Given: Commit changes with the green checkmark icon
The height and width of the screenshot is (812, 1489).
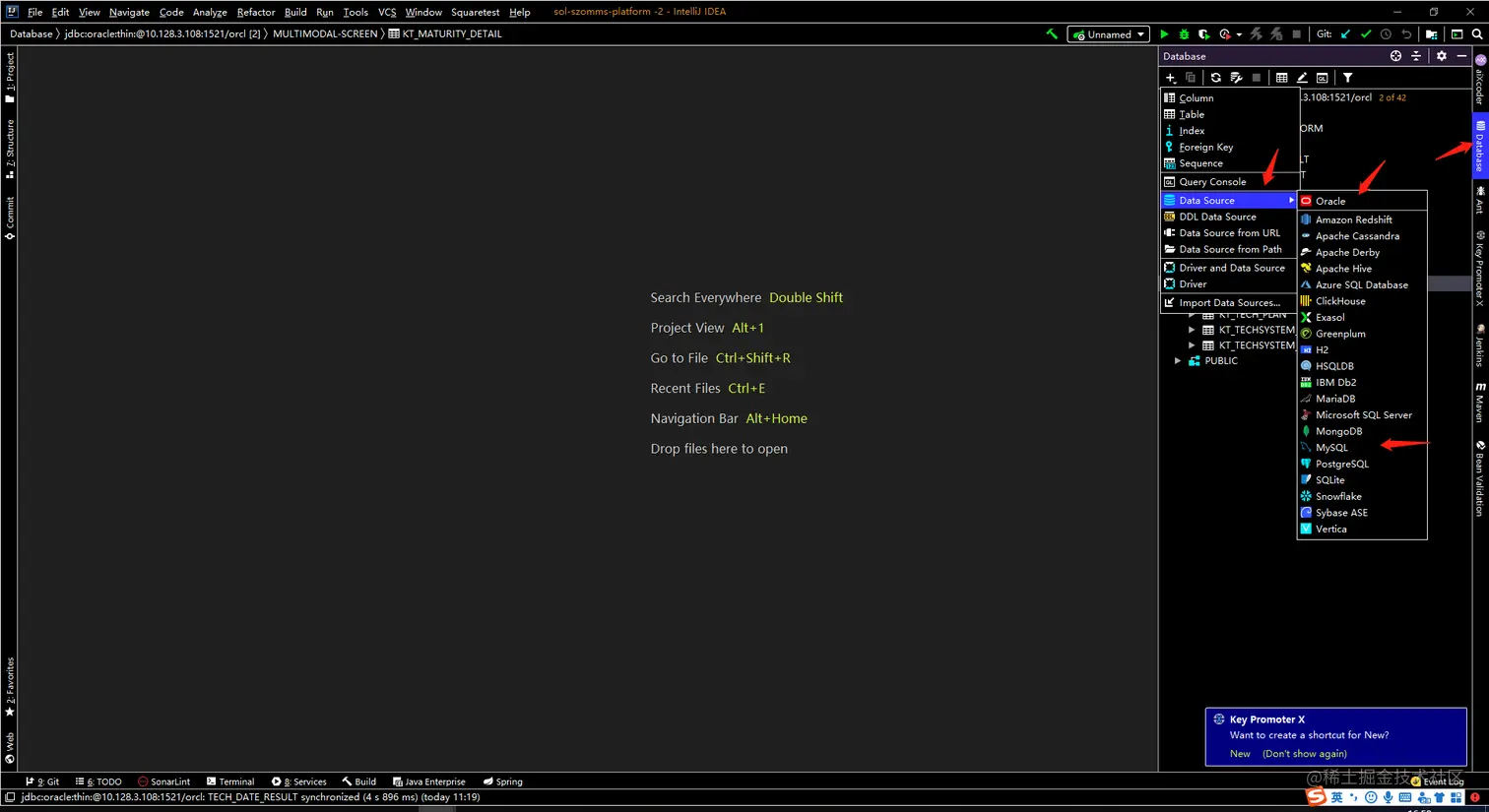Looking at the screenshot, I should (1366, 33).
